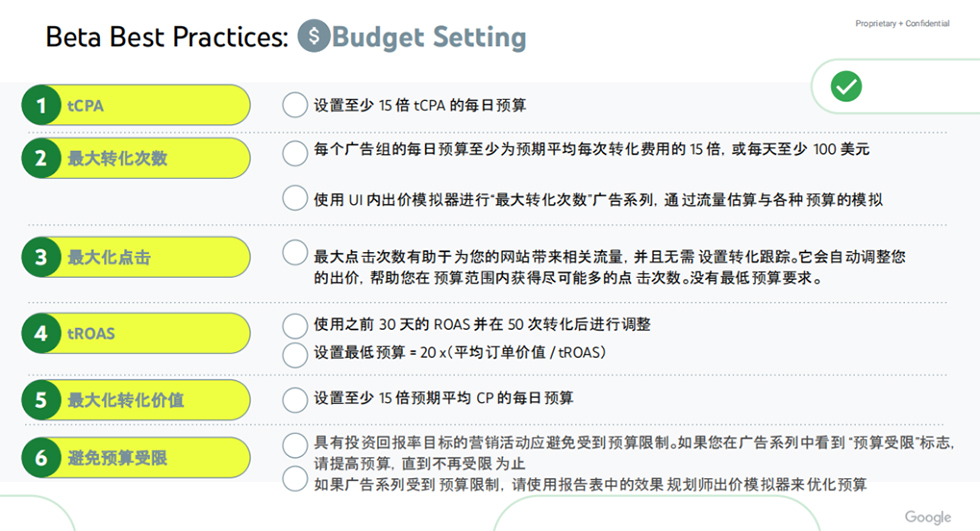
Task: Click the number 1 tCPA circle
Action: click(x=41, y=105)
